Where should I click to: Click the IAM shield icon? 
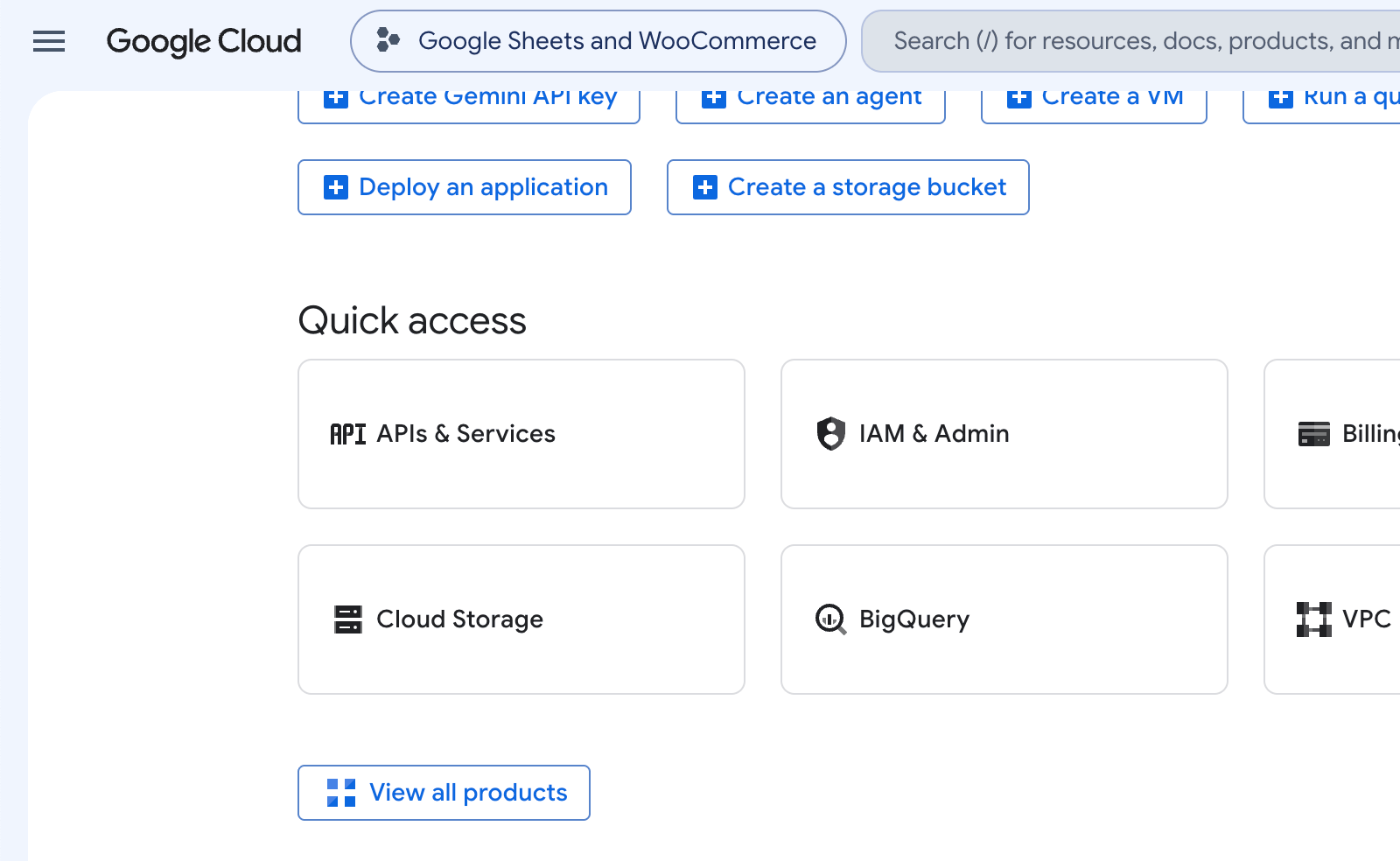[830, 433]
